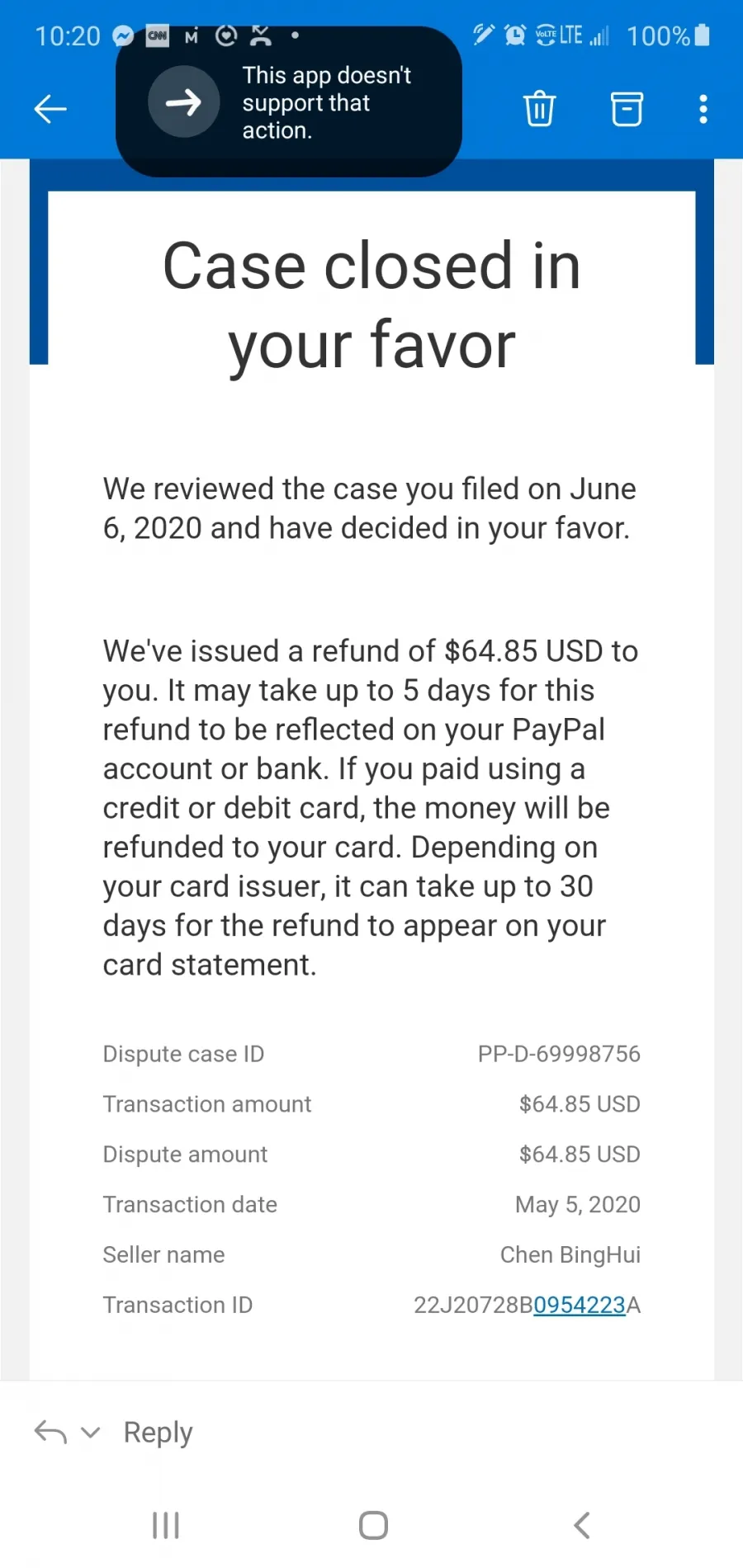This screenshot has height=1568, width=743.
Task: Tap the Messenger notification icon in status bar
Action: click(123, 35)
